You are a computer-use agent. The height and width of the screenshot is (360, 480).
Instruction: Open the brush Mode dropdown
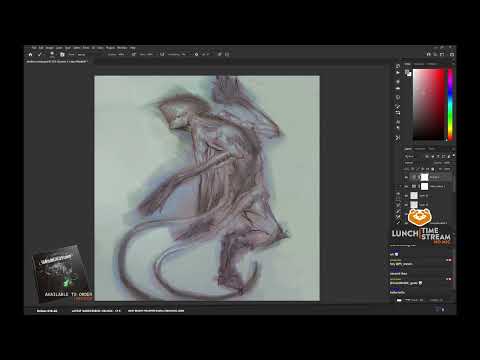82,54
